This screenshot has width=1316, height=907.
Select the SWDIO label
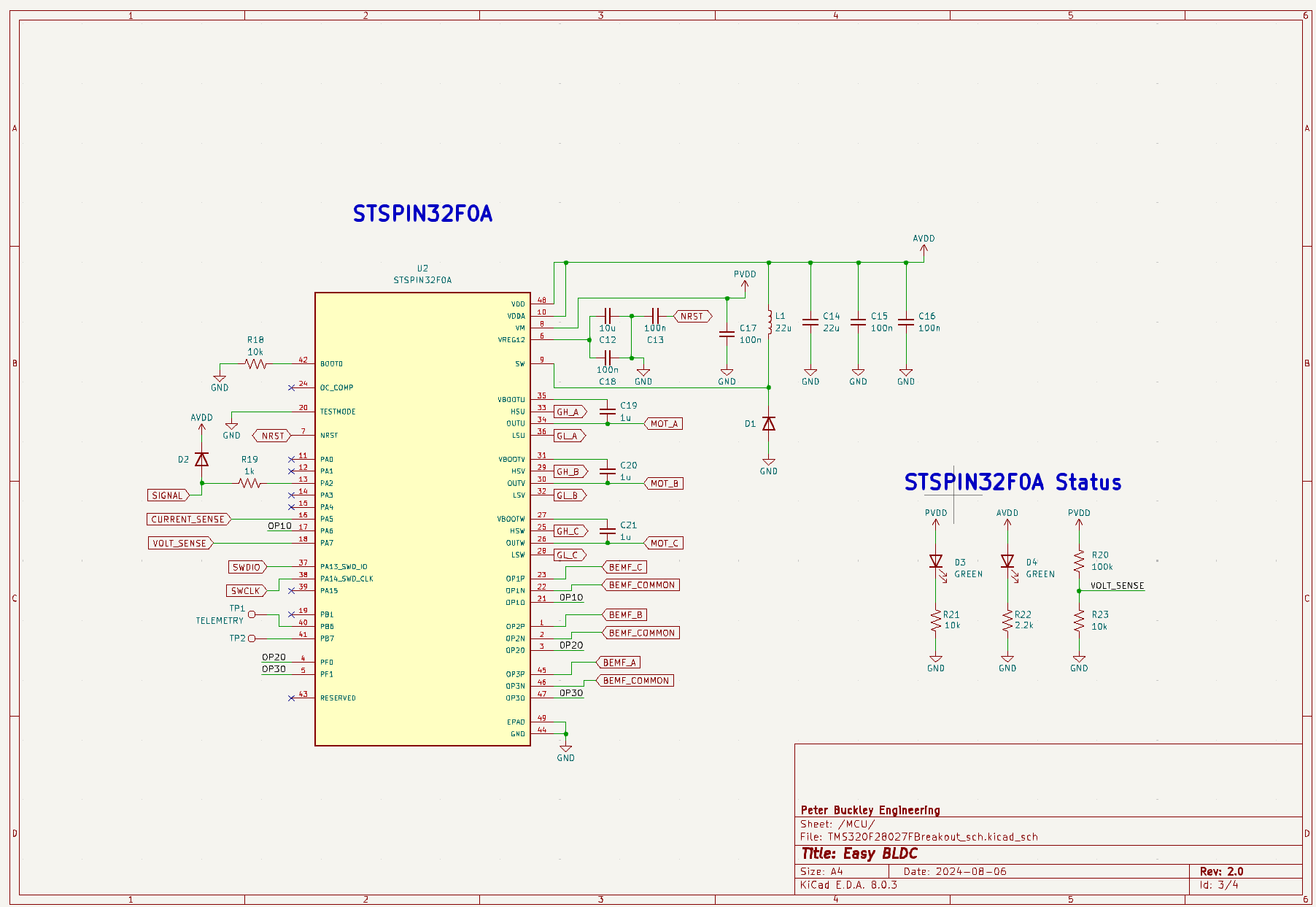[248, 567]
